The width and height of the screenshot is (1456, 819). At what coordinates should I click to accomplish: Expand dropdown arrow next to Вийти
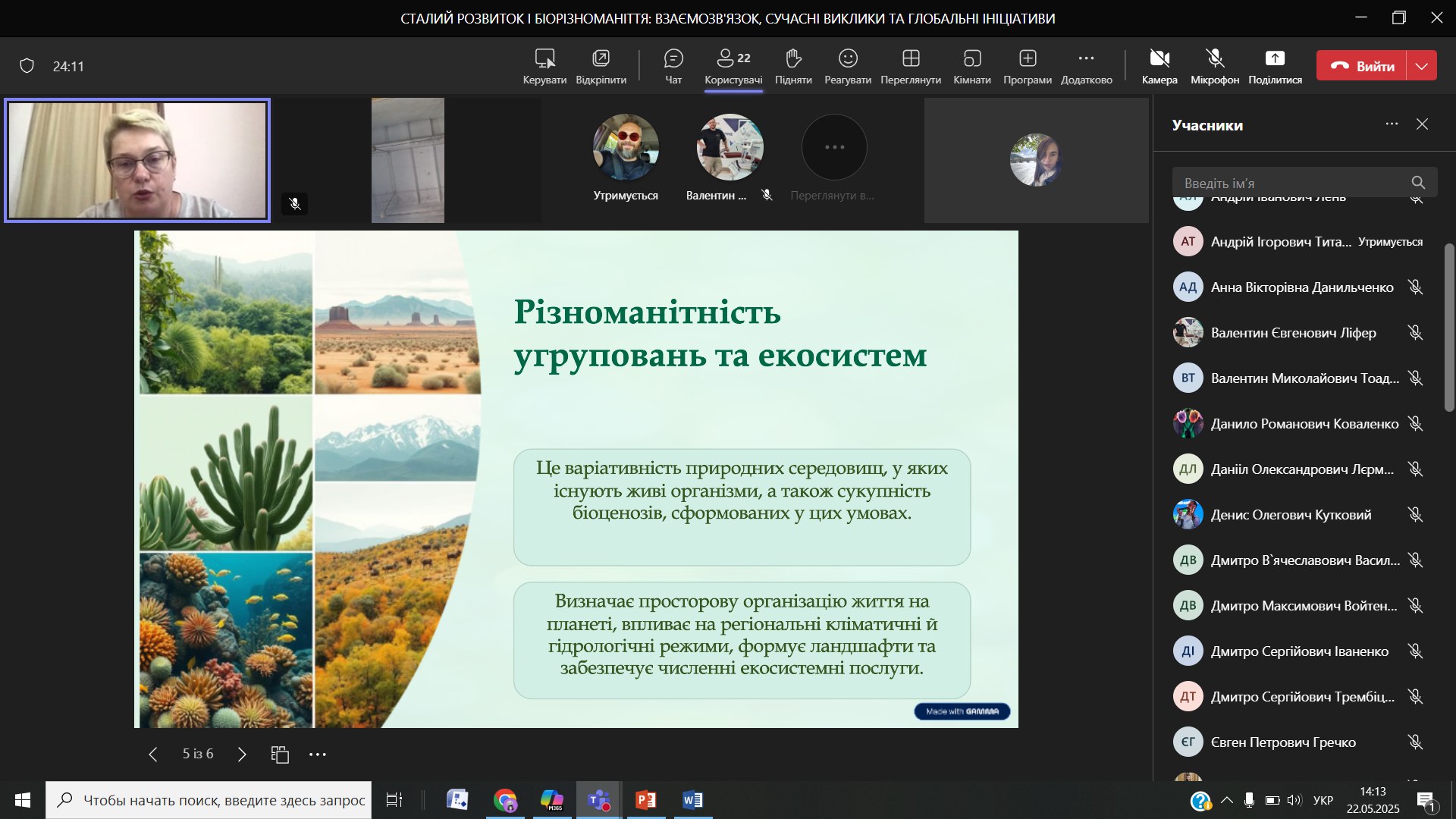tap(1422, 66)
